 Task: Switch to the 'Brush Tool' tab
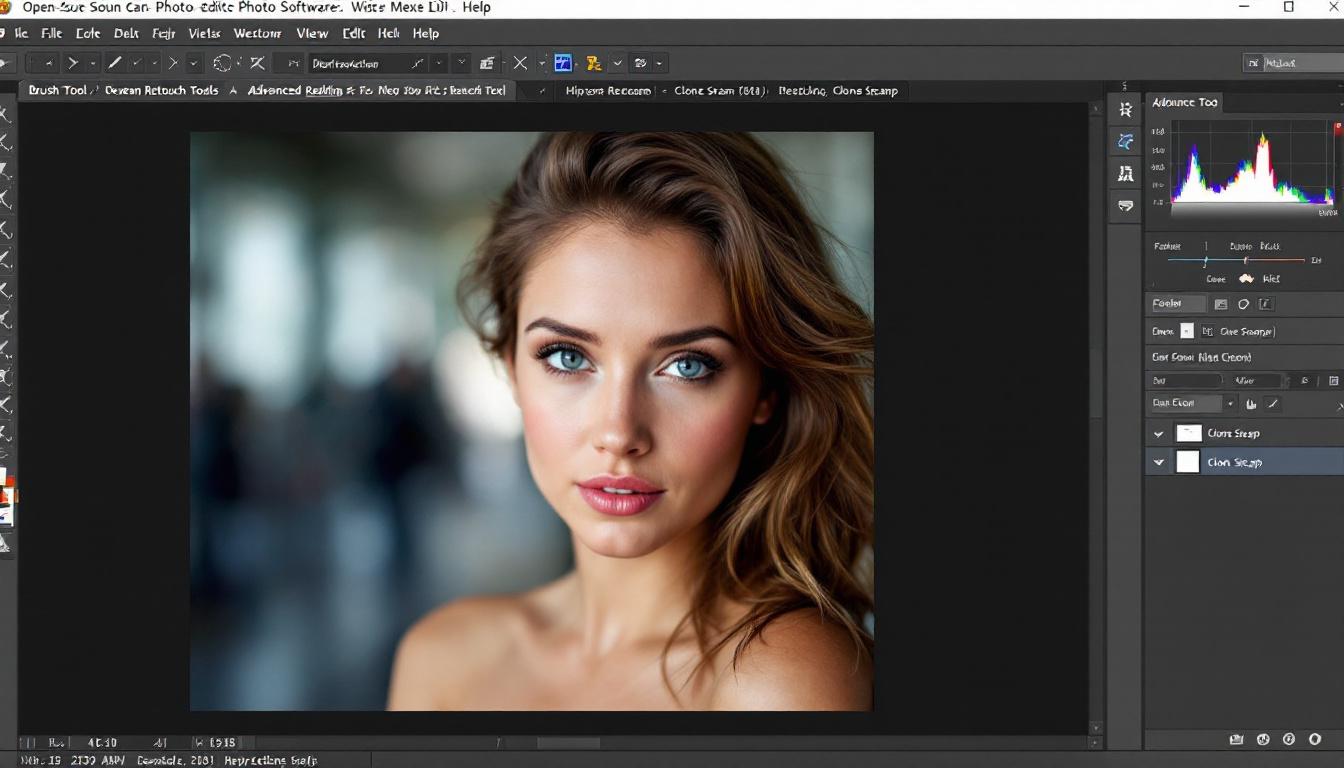tap(57, 90)
